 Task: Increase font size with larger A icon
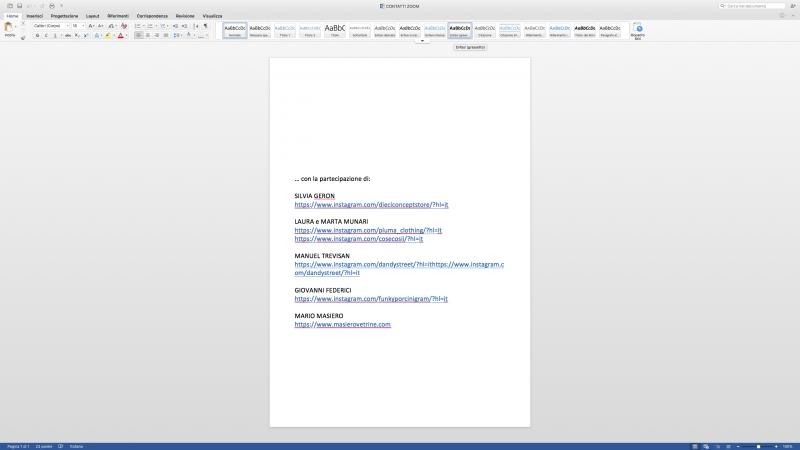[91, 26]
